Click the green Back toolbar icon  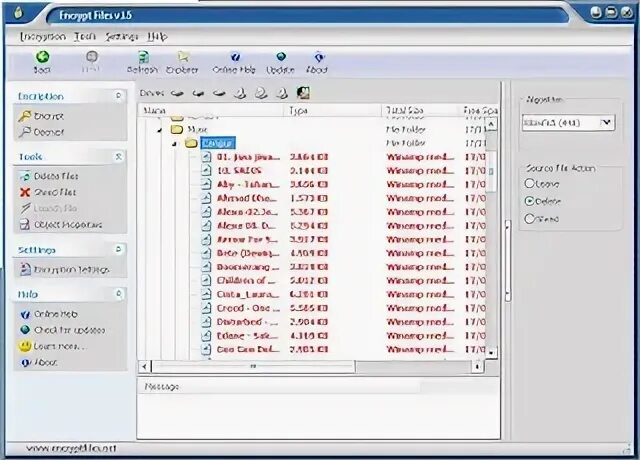pyautogui.click(x=42, y=57)
